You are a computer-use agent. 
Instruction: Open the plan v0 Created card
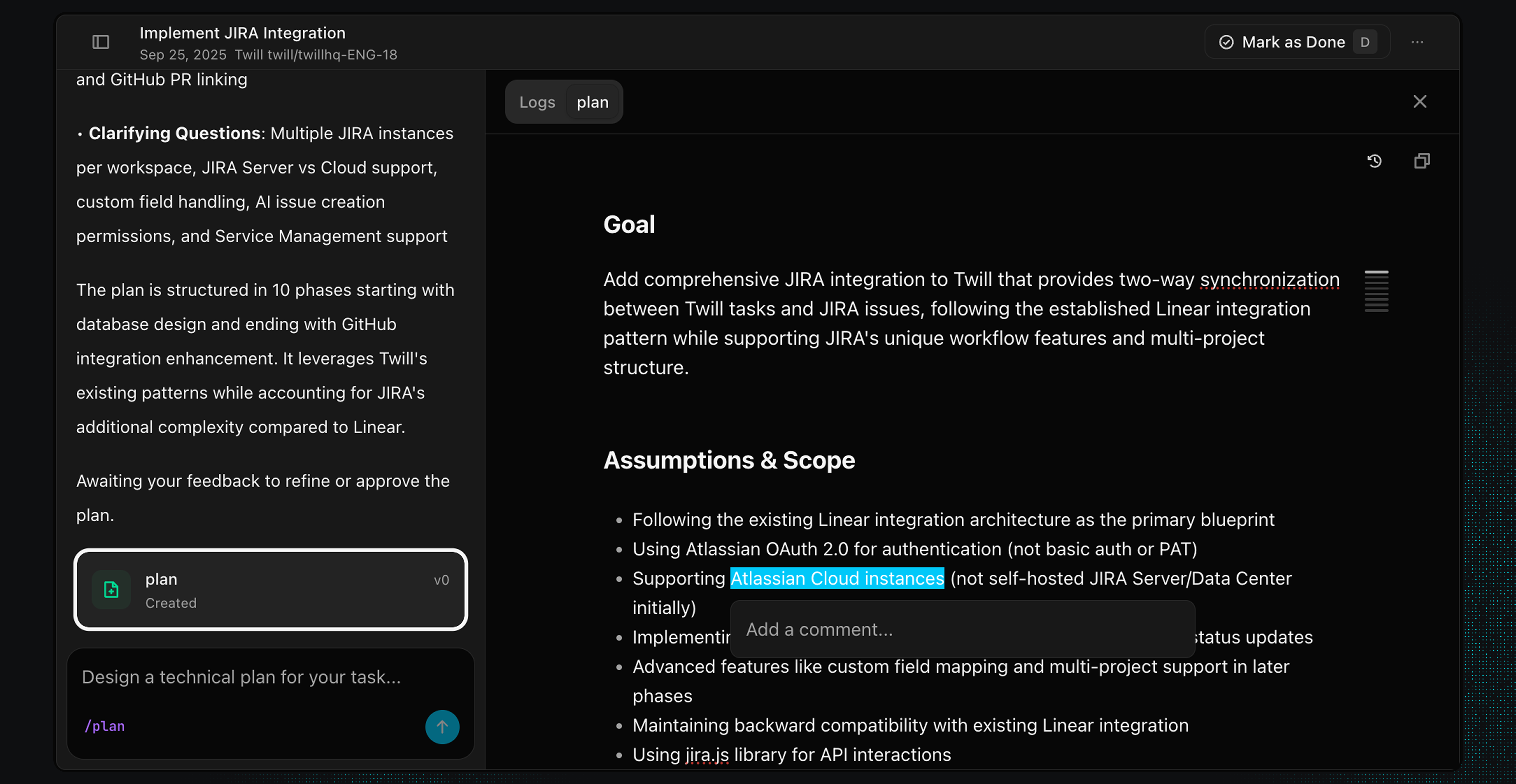tap(271, 590)
